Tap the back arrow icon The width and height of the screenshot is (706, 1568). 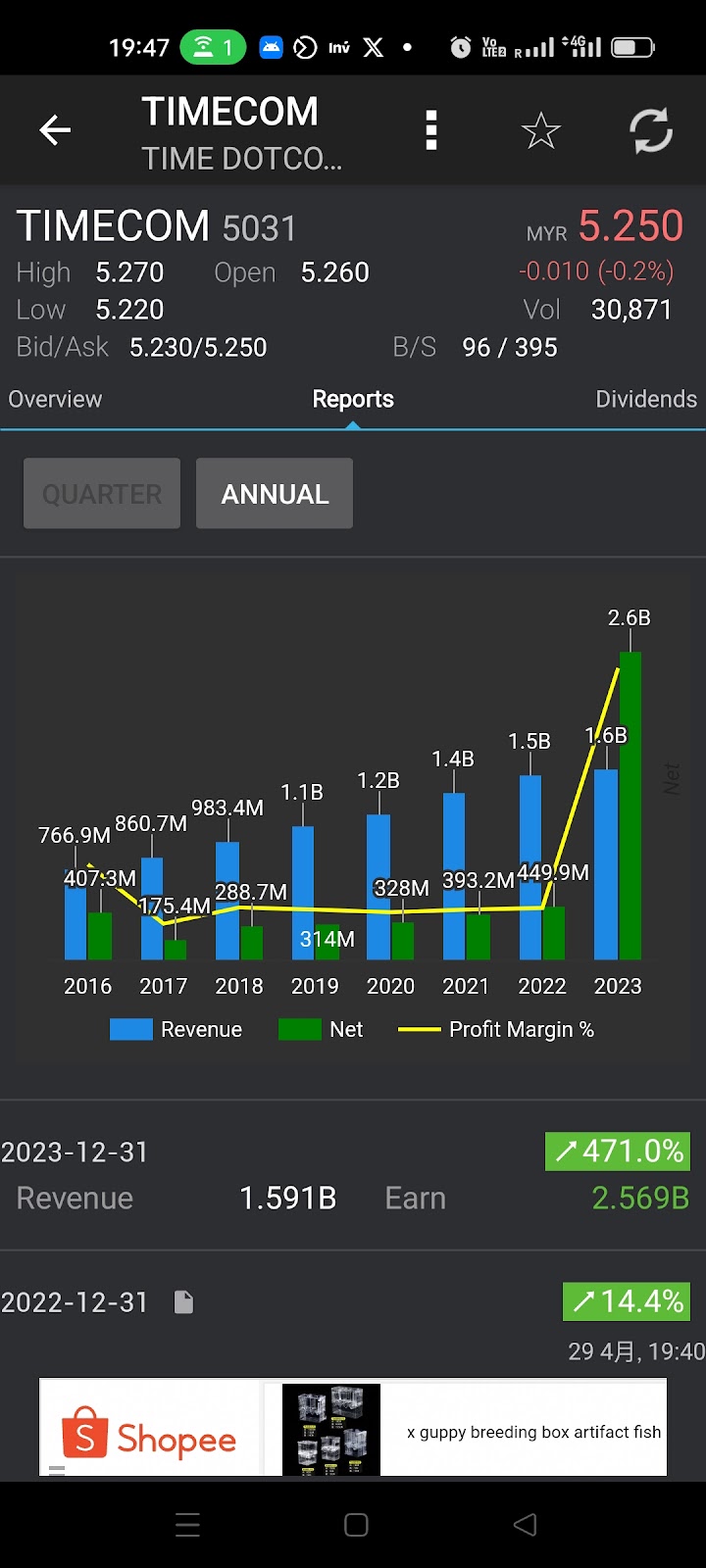pyautogui.click(x=55, y=129)
